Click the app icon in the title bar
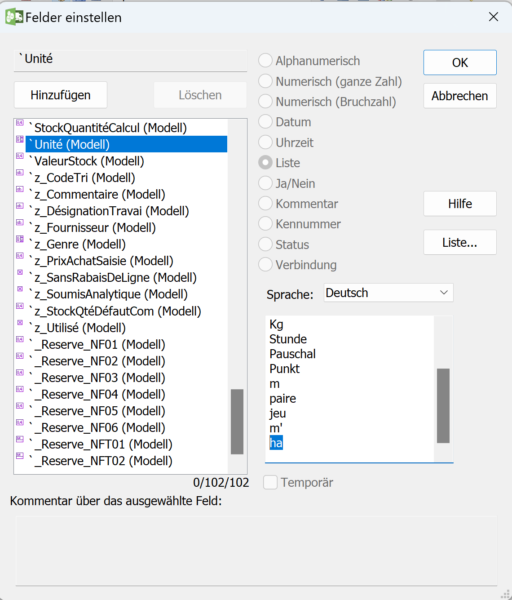The width and height of the screenshot is (512, 600). point(14,17)
